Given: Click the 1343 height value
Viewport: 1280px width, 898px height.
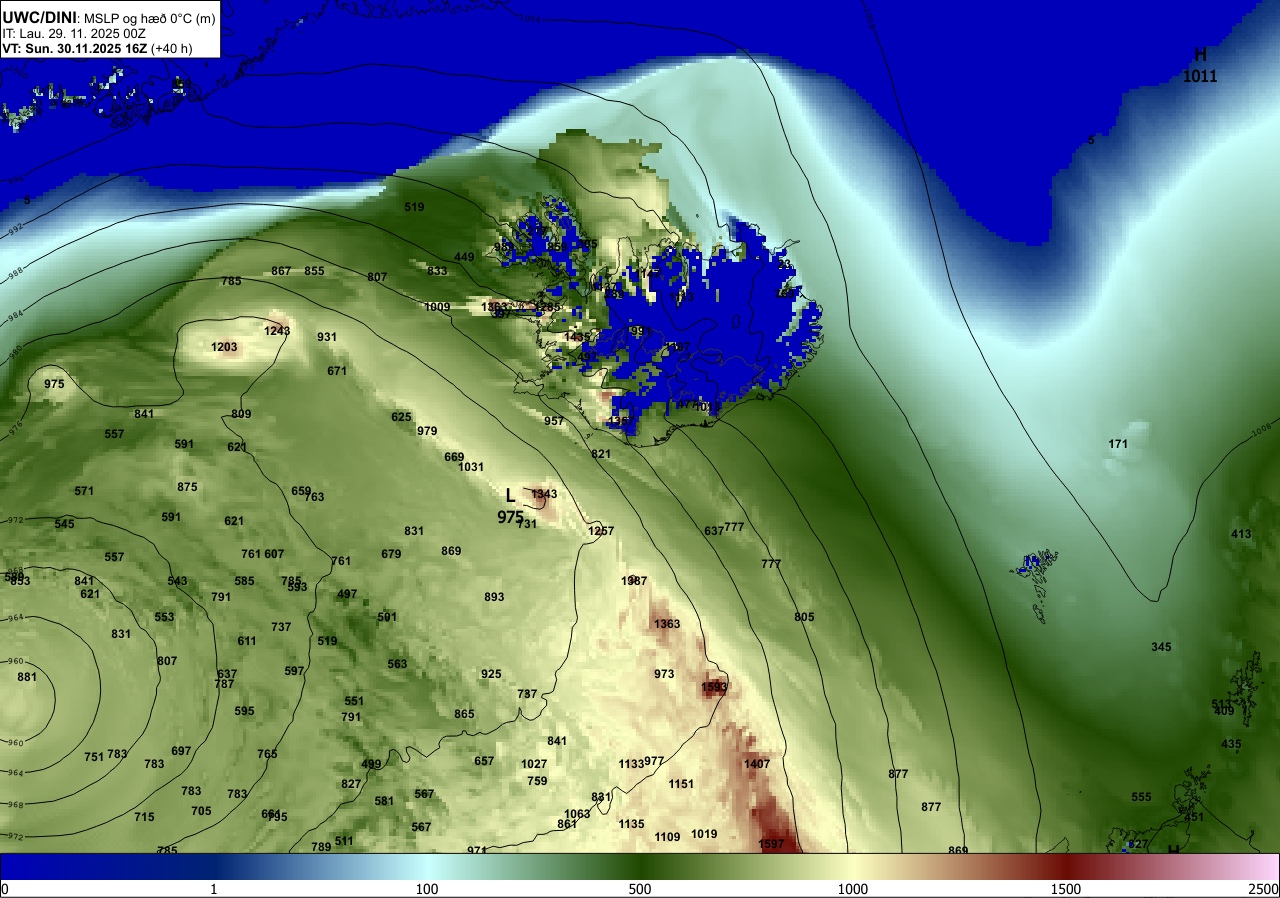Looking at the screenshot, I should point(544,494).
